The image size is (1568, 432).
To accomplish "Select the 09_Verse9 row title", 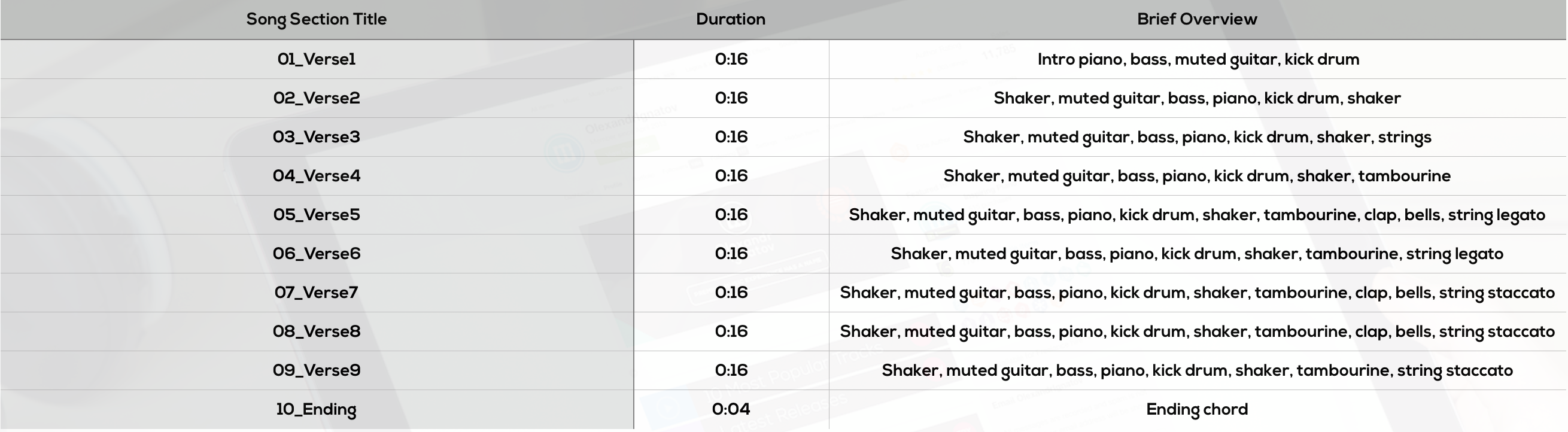I will click(x=316, y=370).
